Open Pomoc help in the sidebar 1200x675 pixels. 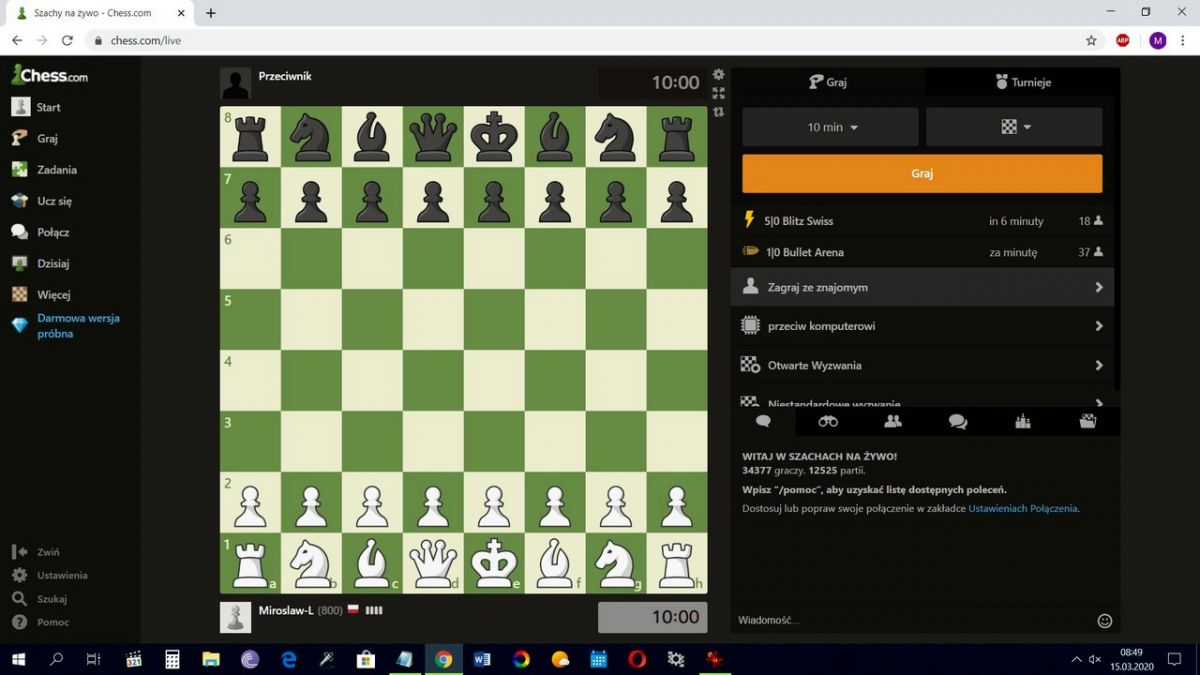click(x=40, y=622)
